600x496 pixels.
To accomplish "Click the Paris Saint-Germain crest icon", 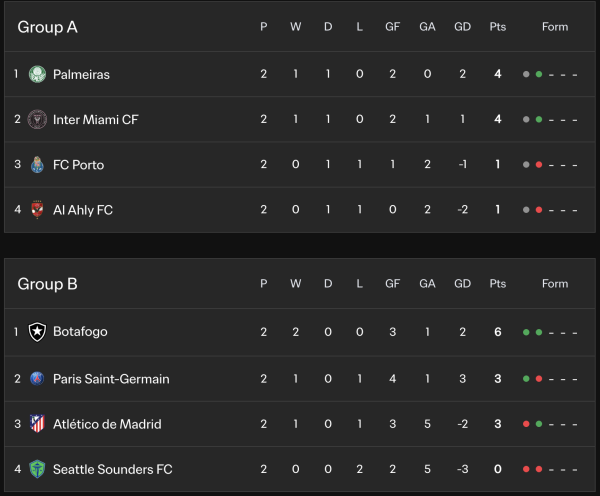I will [37, 379].
